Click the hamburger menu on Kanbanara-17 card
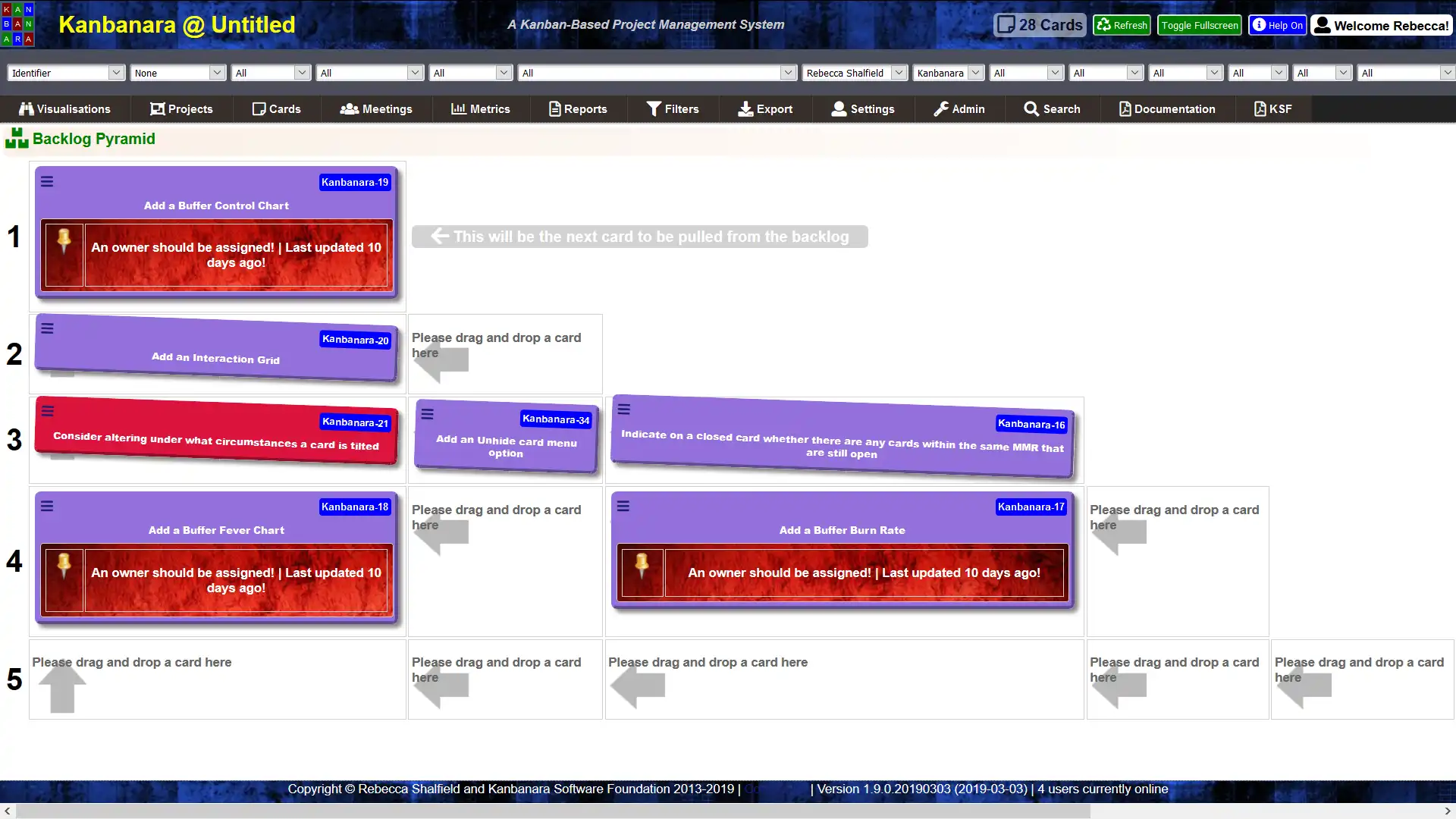 pos(623,506)
